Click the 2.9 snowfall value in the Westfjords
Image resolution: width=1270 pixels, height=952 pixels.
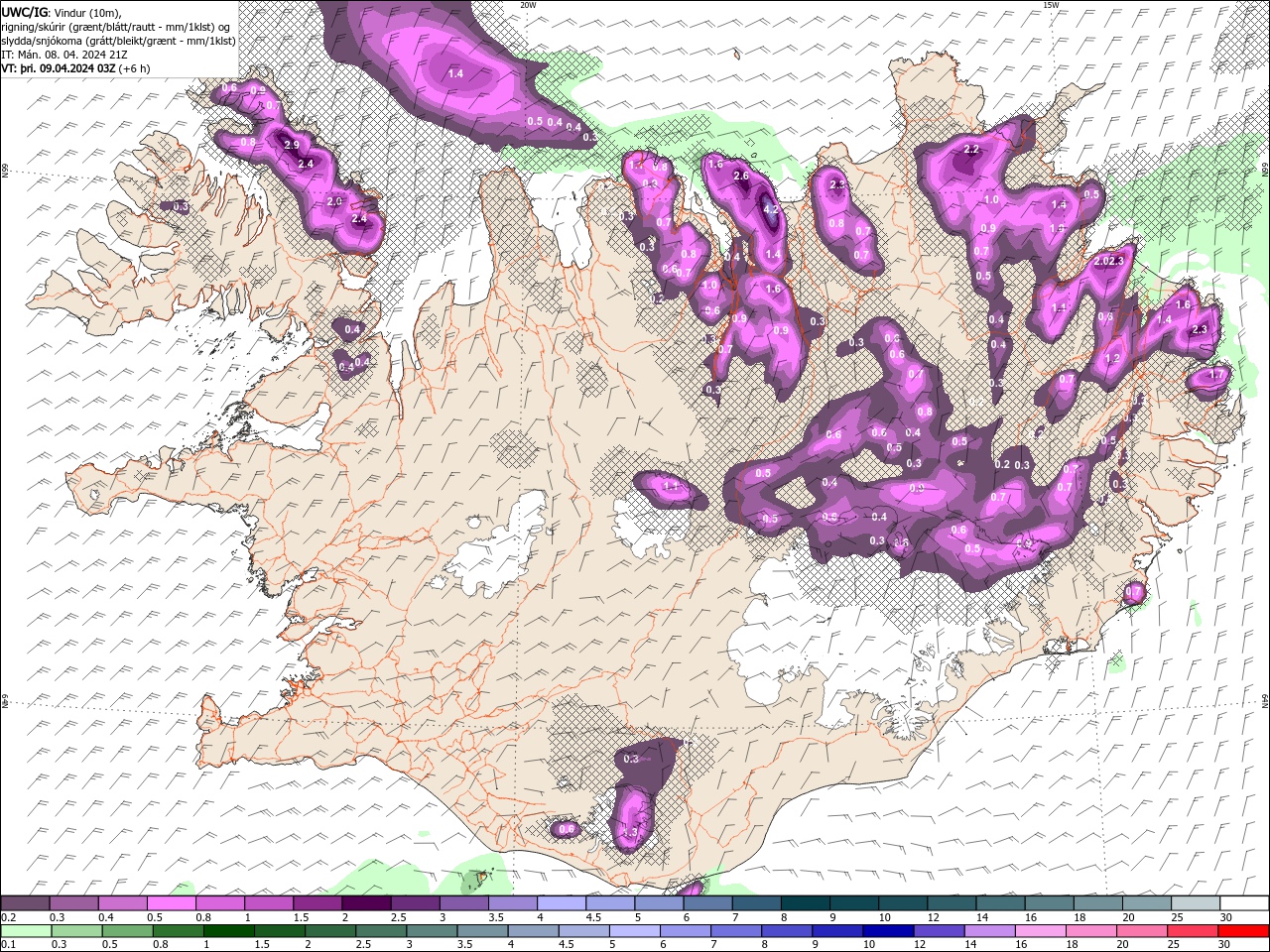(292, 145)
